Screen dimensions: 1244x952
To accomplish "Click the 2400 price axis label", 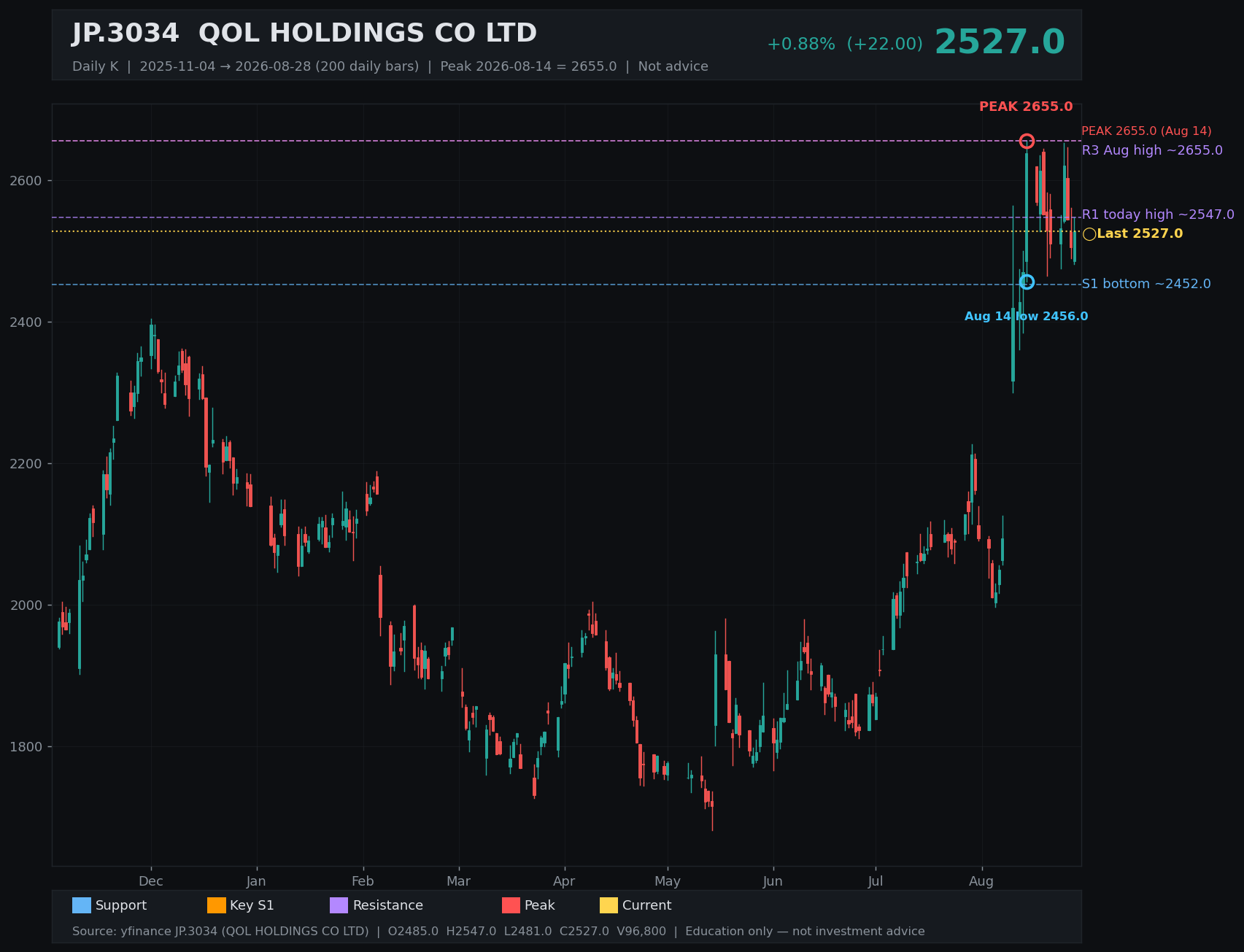I will pos(27,322).
